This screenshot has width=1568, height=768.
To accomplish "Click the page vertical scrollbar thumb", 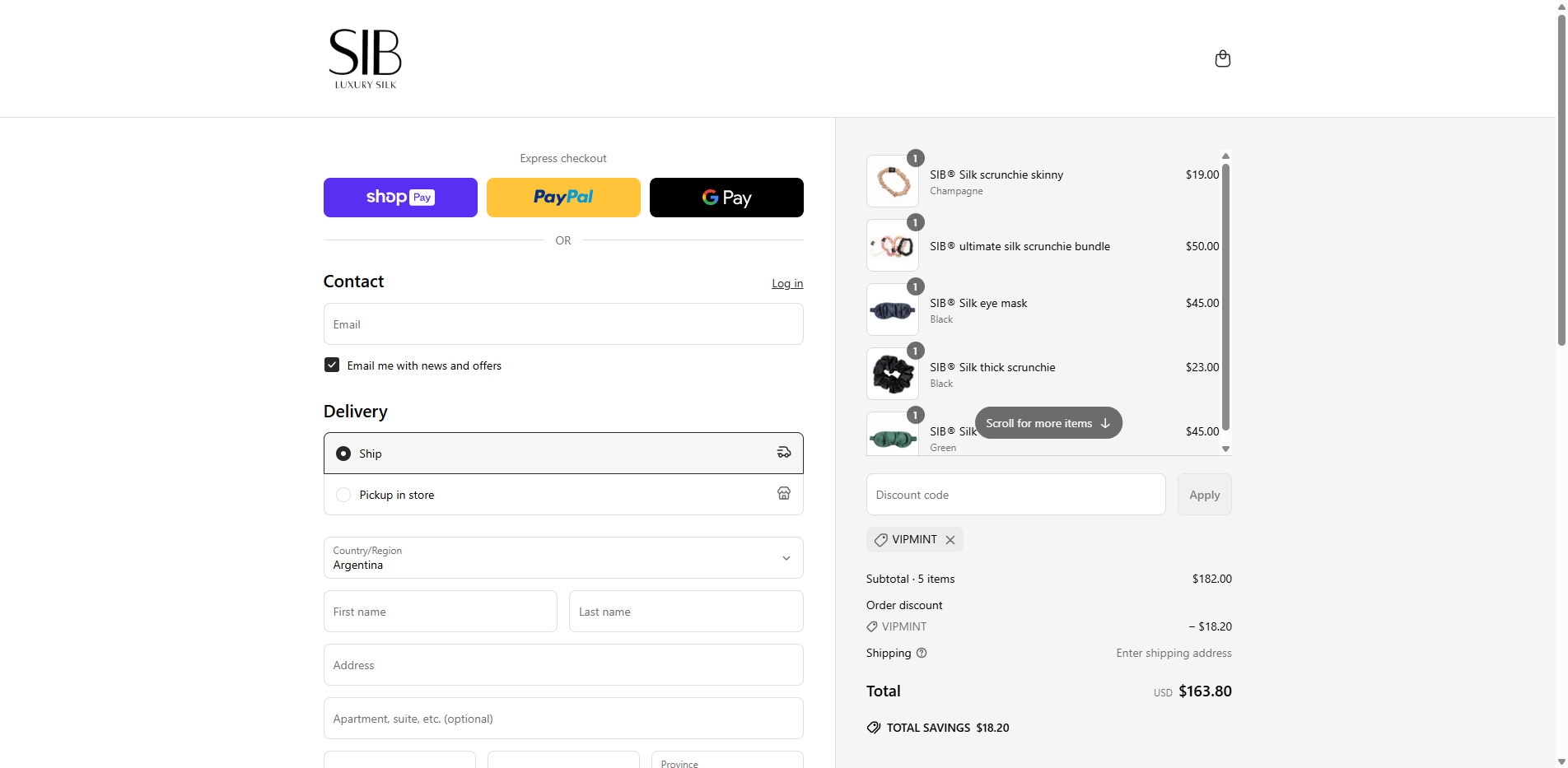I will point(1561,179).
